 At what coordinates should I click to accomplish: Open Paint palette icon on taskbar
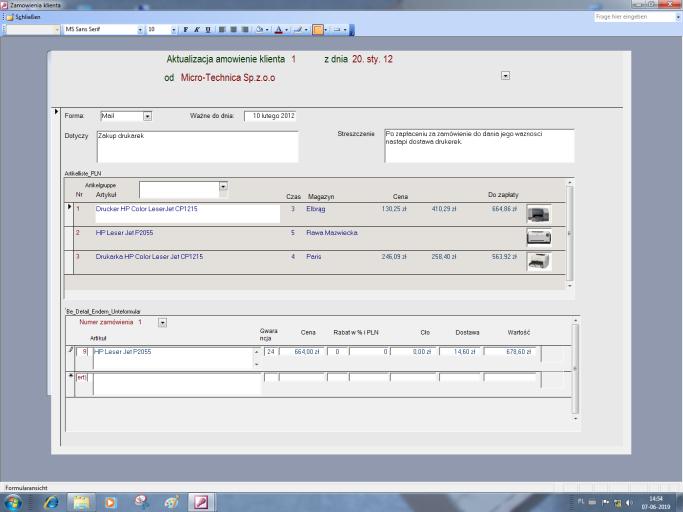171,502
